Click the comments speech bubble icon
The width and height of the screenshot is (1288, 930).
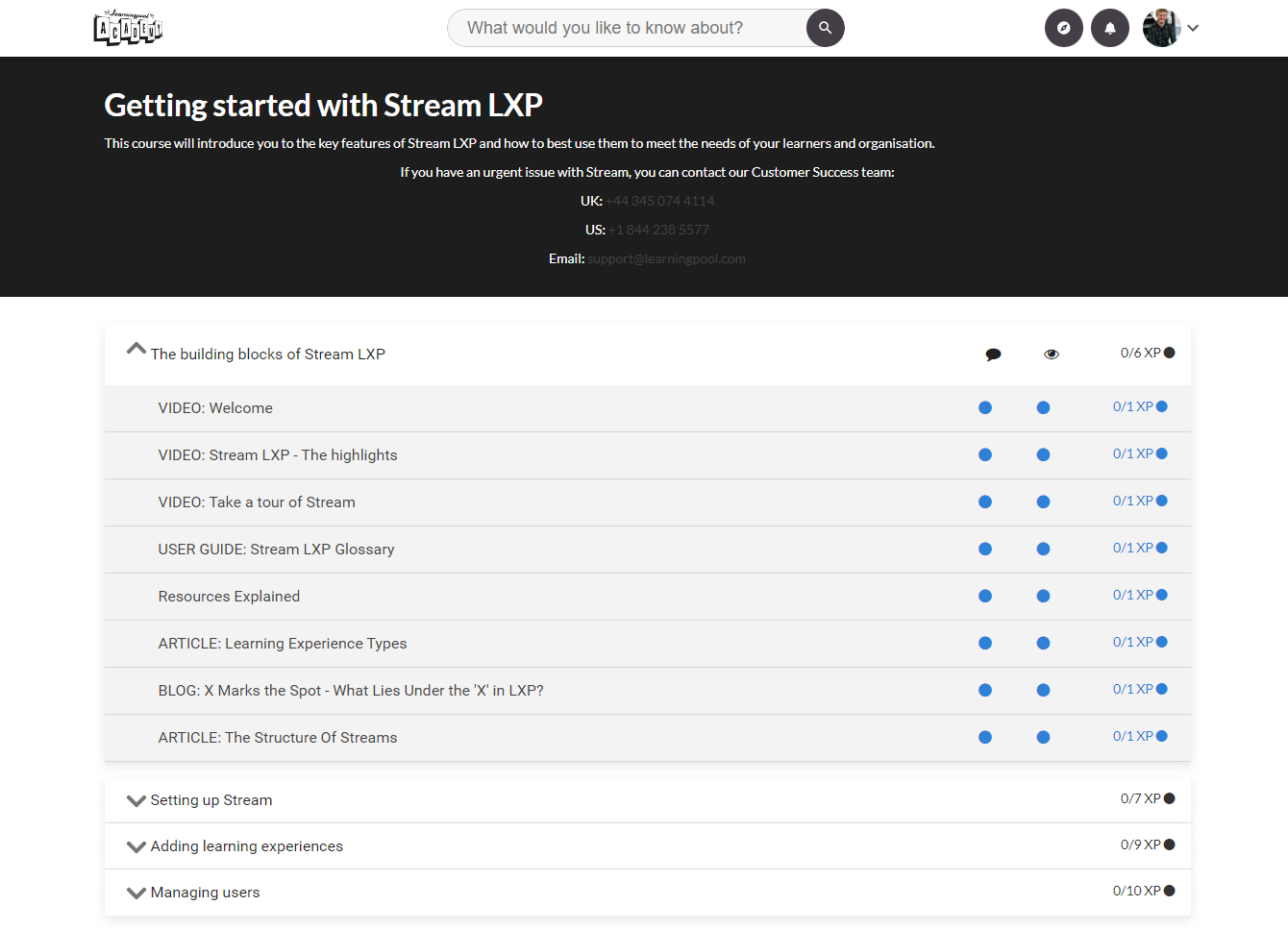[x=993, y=355]
